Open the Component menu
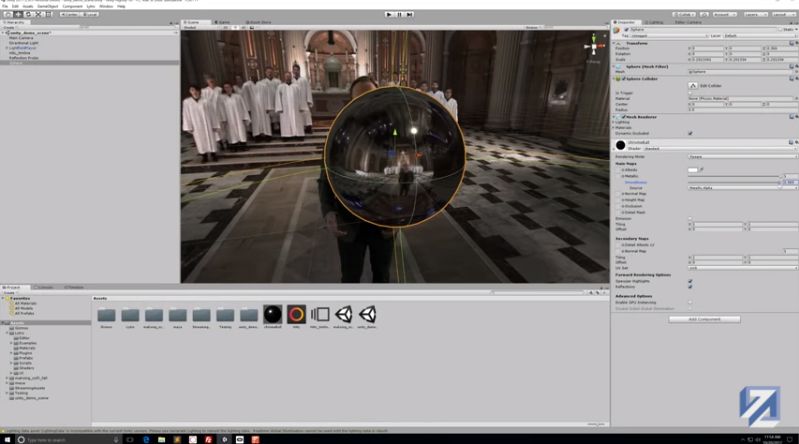The image size is (799, 444). point(72,6)
